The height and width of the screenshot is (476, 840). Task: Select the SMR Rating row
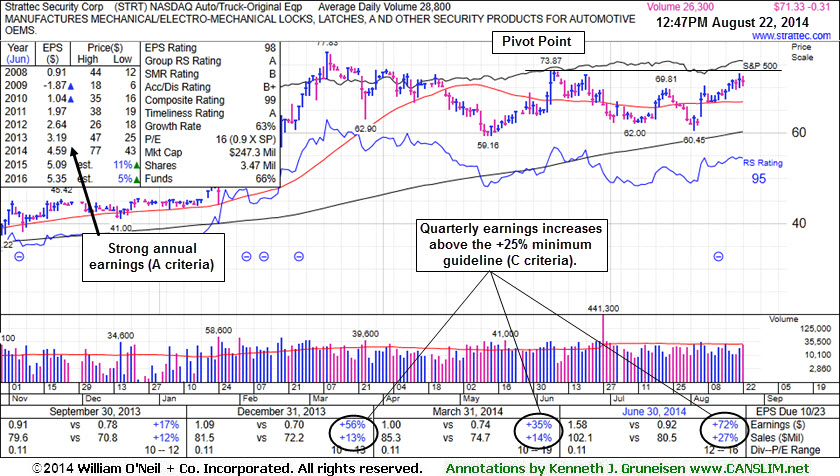tap(210, 74)
